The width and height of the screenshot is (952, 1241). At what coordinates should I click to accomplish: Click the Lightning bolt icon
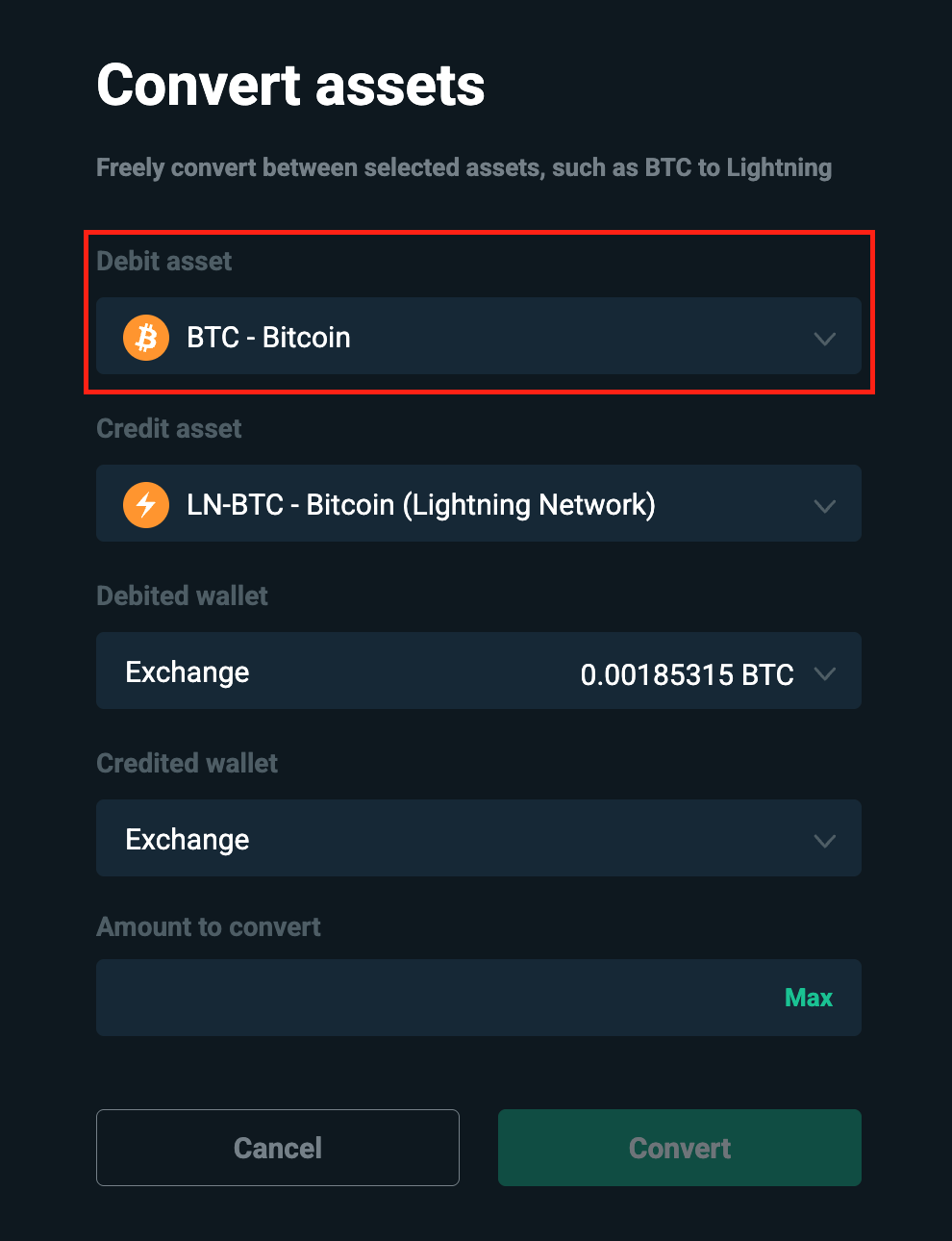tap(146, 505)
